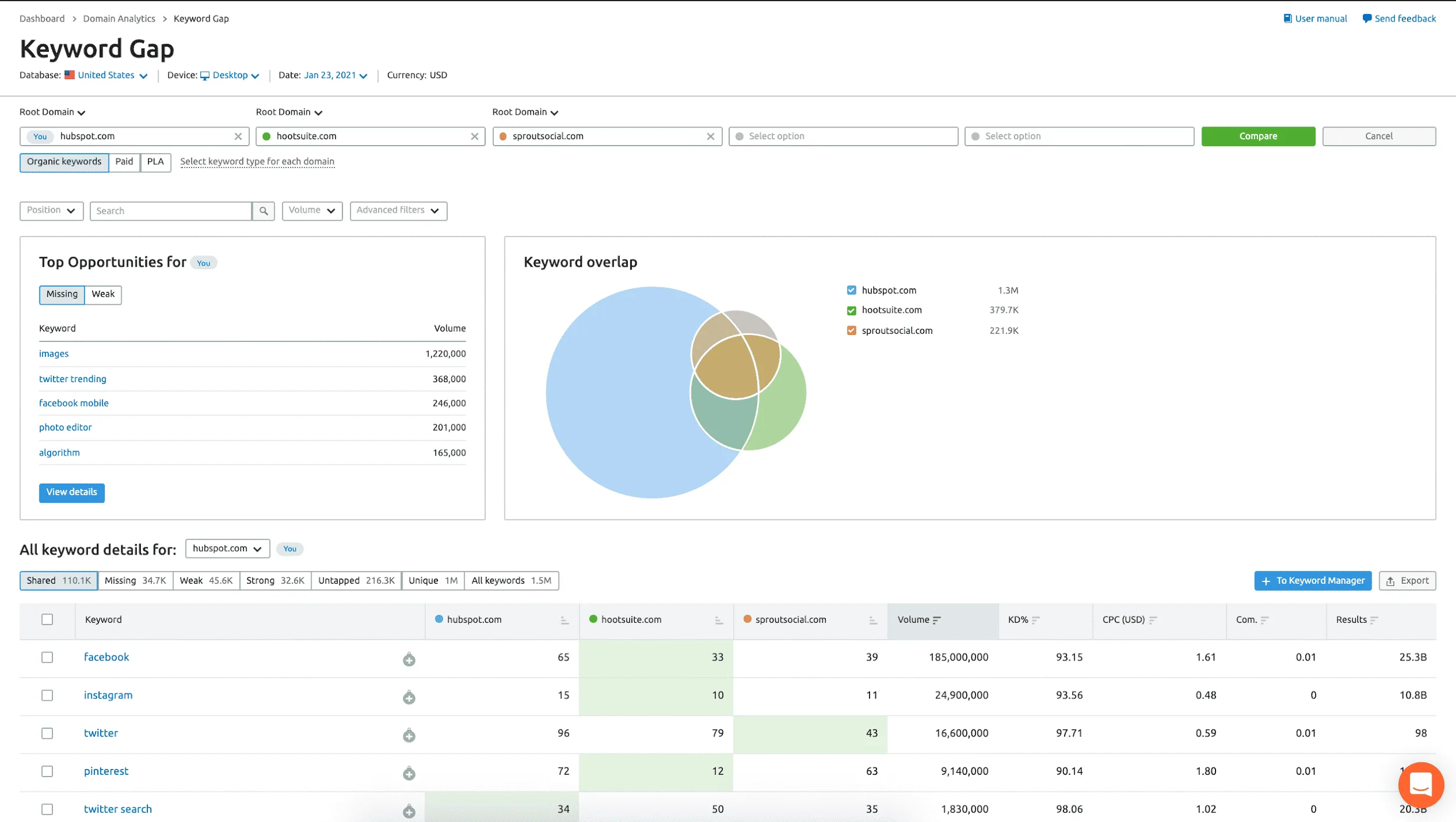Open the Jan 23, 2021 date dropdown
The image size is (1456, 822).
[335, 75]
